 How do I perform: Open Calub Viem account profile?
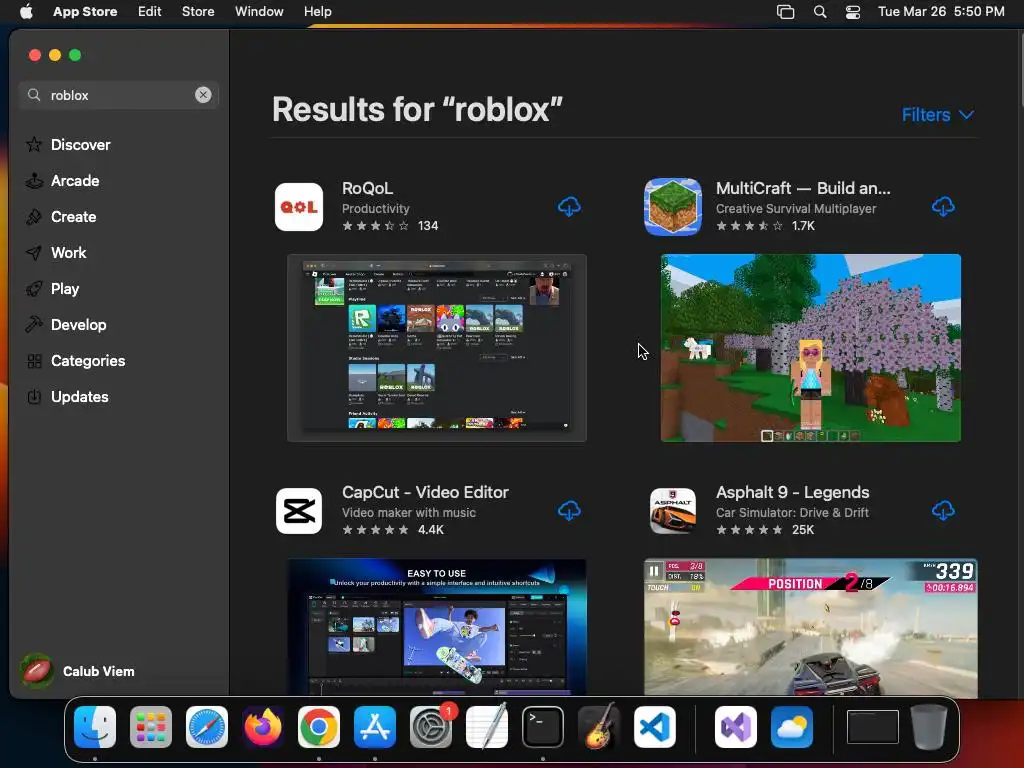[x=78, y=671]
